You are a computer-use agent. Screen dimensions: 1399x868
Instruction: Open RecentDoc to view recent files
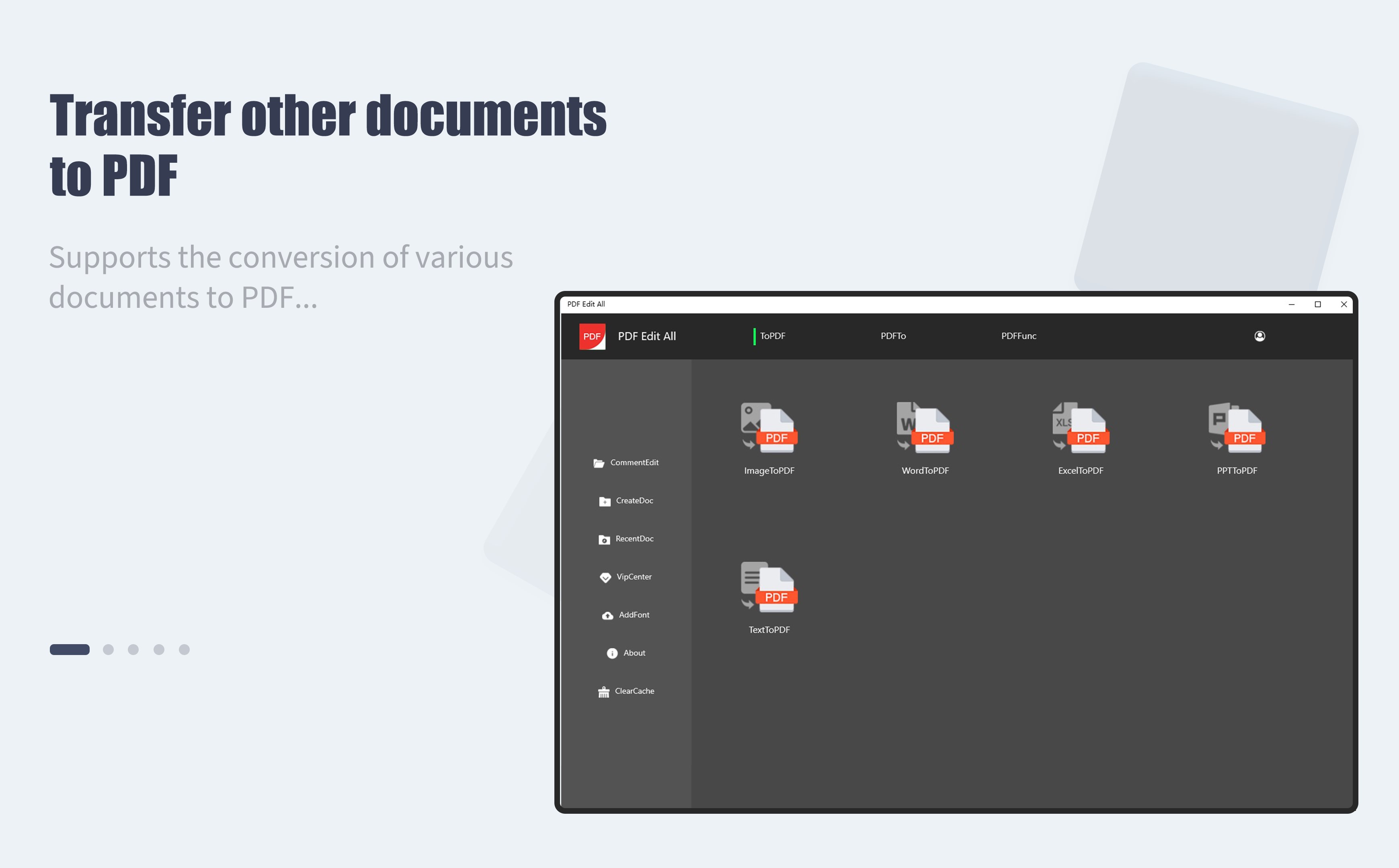tap(626, 538)
